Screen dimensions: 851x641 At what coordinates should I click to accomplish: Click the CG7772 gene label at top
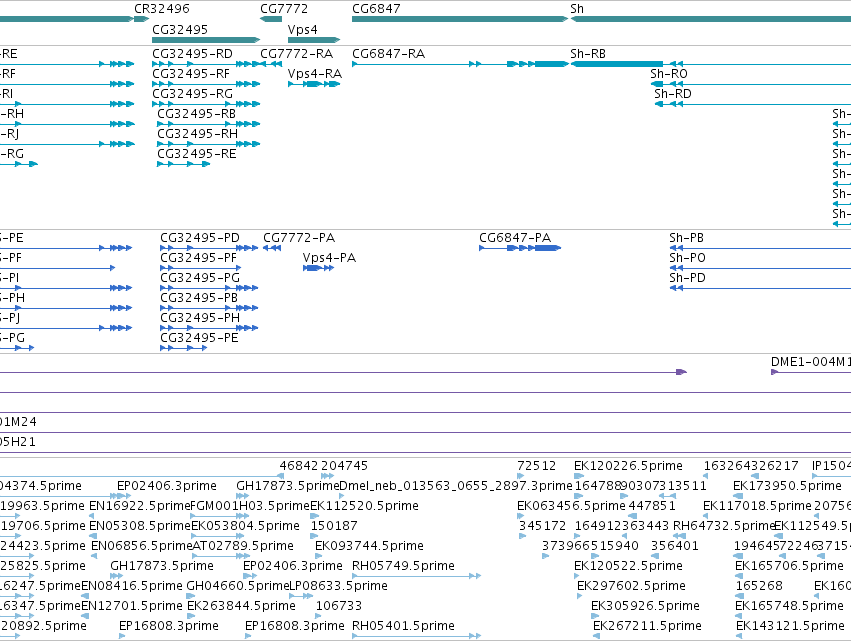tap(284, 9)
